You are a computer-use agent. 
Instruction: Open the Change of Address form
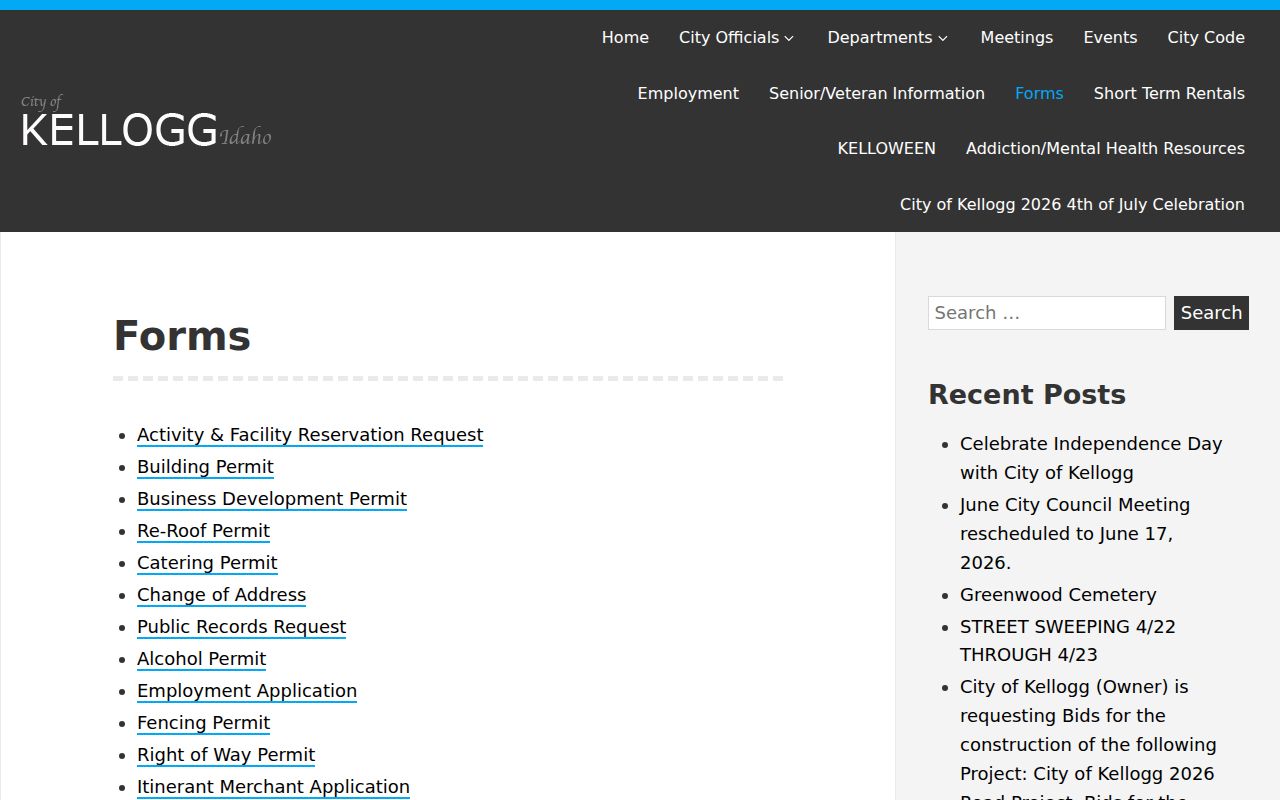click(221, 595)
